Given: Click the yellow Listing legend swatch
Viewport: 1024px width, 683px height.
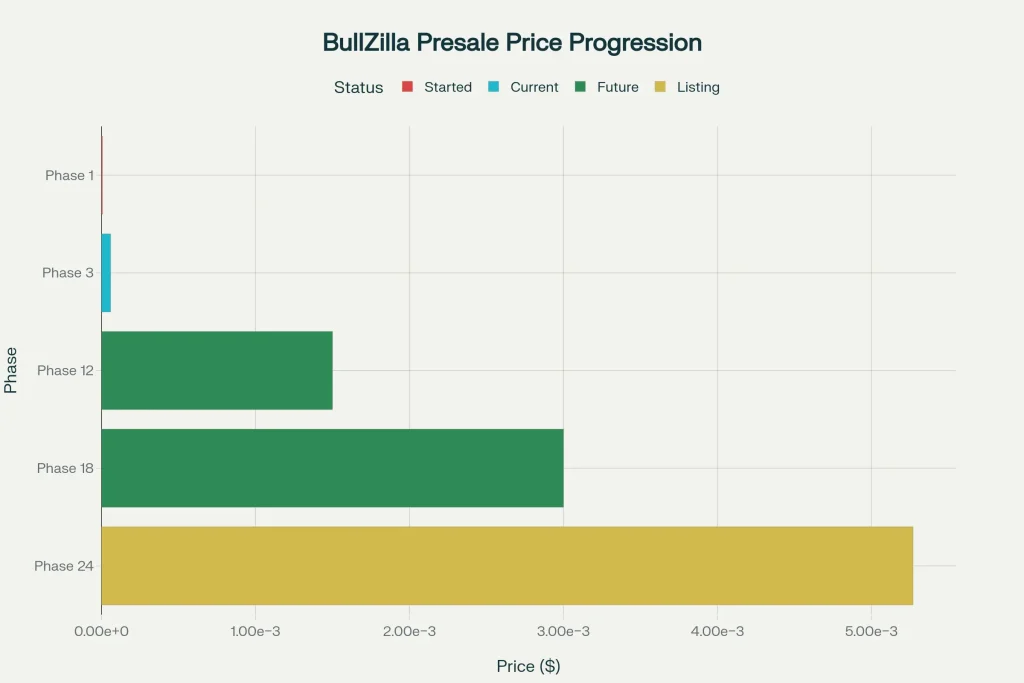Looking at the screenshot, I should click(x=660, y=87).
